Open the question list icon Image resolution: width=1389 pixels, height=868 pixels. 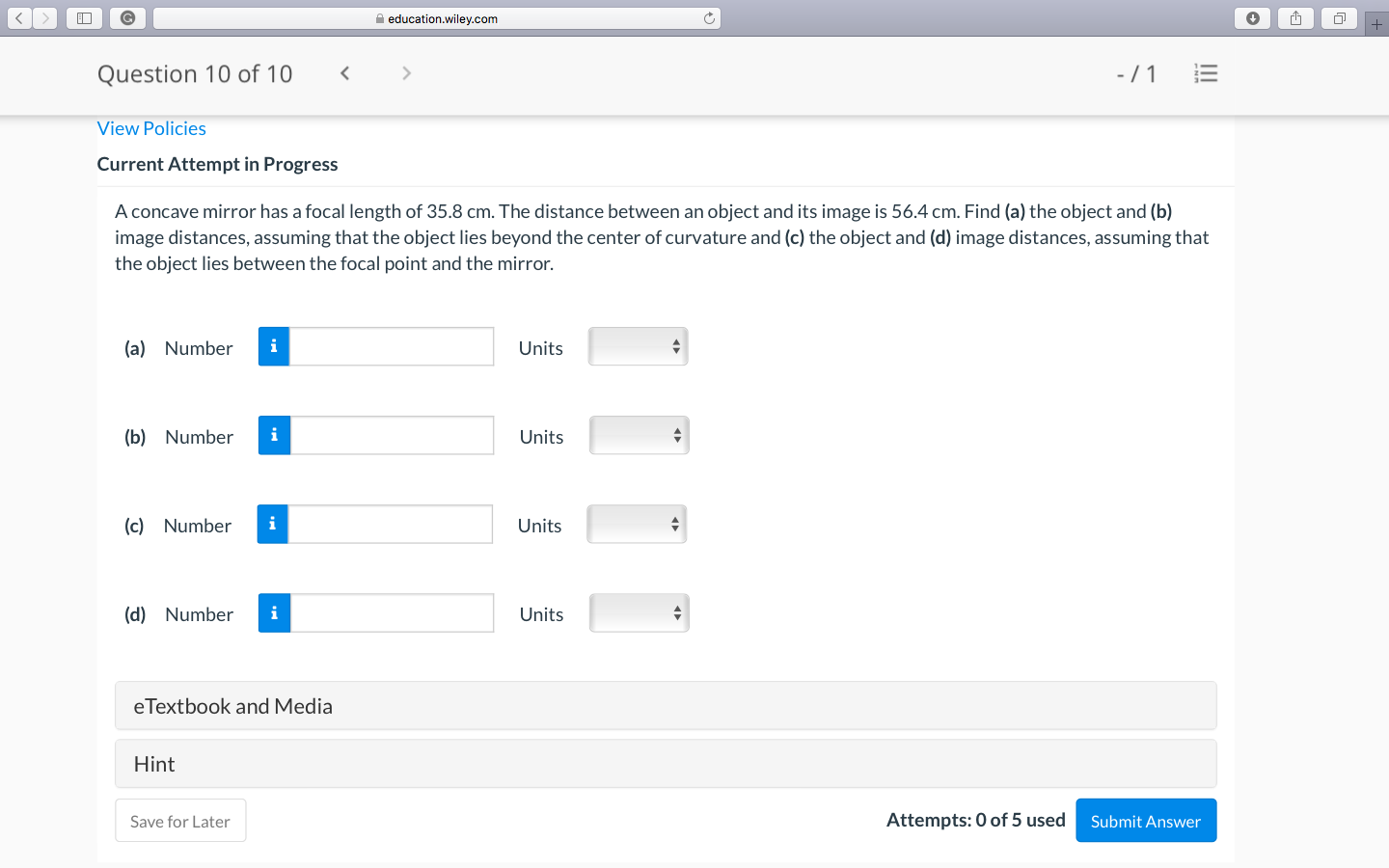pos(1206,73)
